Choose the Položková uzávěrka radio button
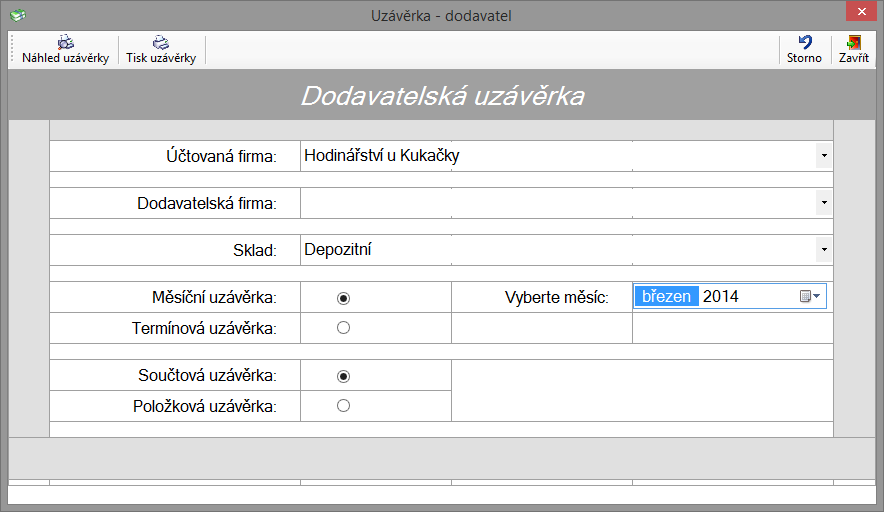Screen dimensions: 884x512 (x=343, y=405)
